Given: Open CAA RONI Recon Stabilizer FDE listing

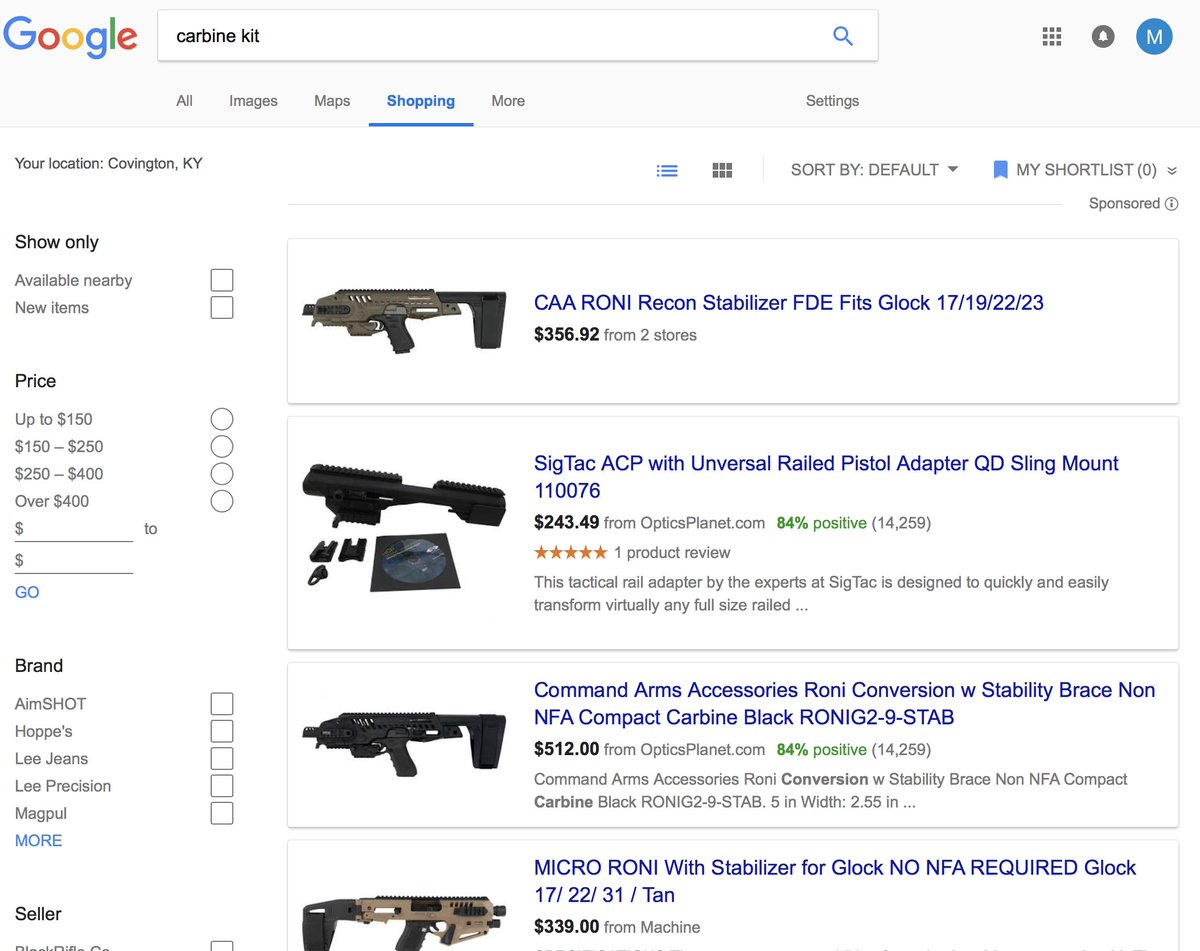Looking at the screenshot, I should click(x=789, y=303).
